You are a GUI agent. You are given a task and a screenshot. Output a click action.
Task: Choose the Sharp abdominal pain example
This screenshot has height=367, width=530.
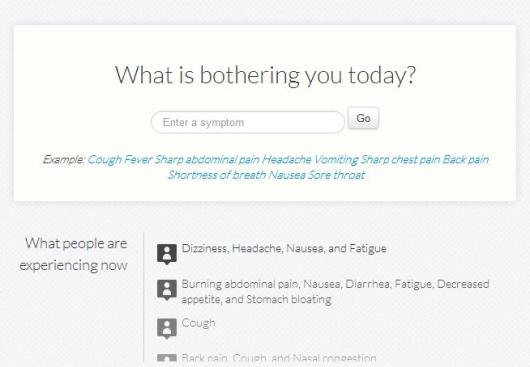[x=207, y=159]
